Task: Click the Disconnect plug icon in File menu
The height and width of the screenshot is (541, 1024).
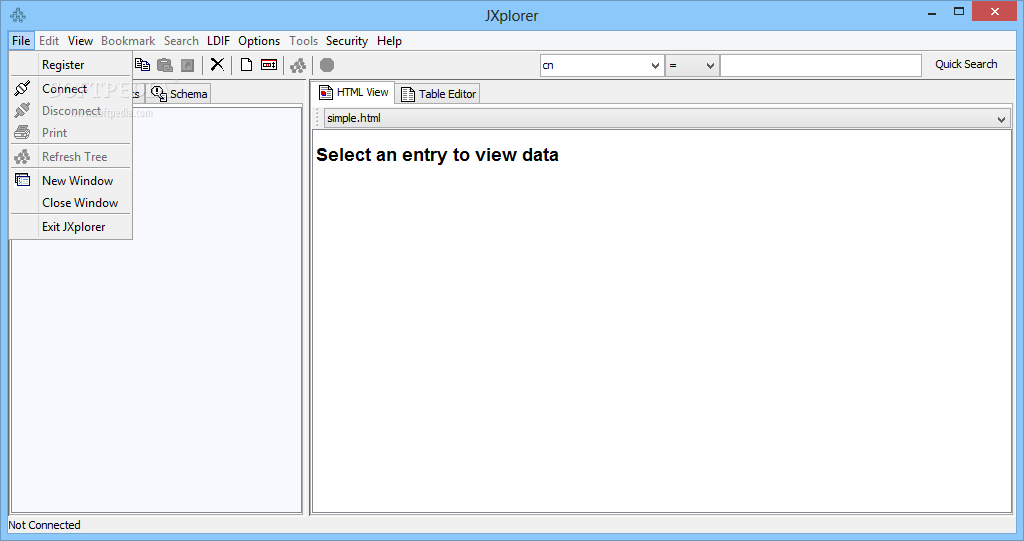Action: tap(22, 110)
